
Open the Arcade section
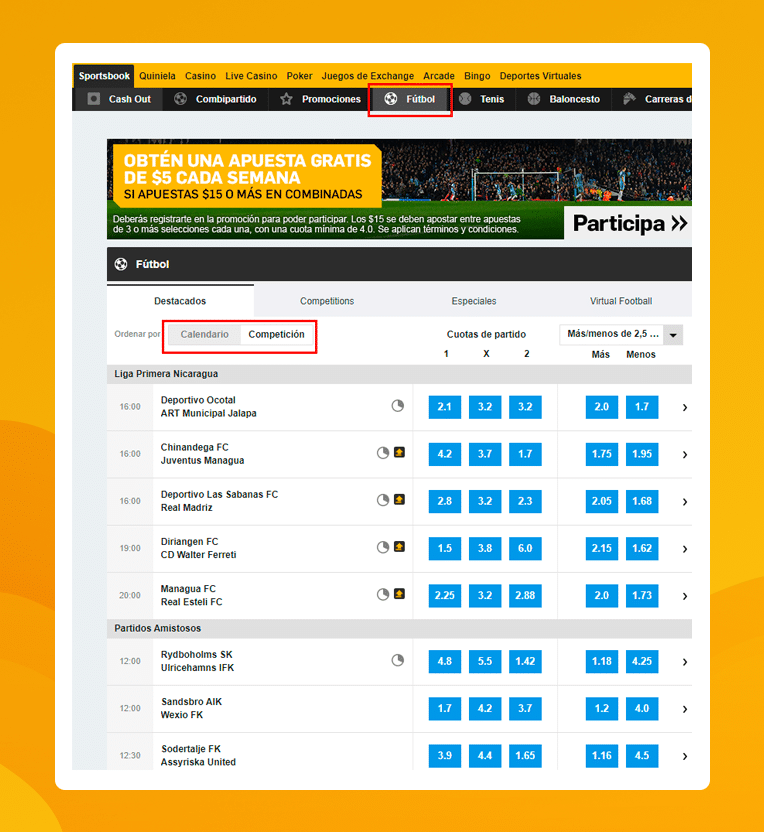439,76
